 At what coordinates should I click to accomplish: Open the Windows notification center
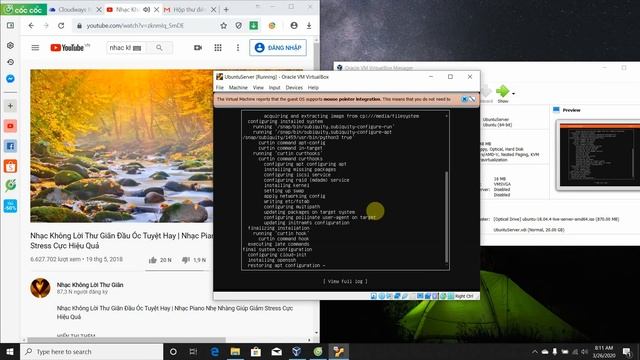coord(627,351)
